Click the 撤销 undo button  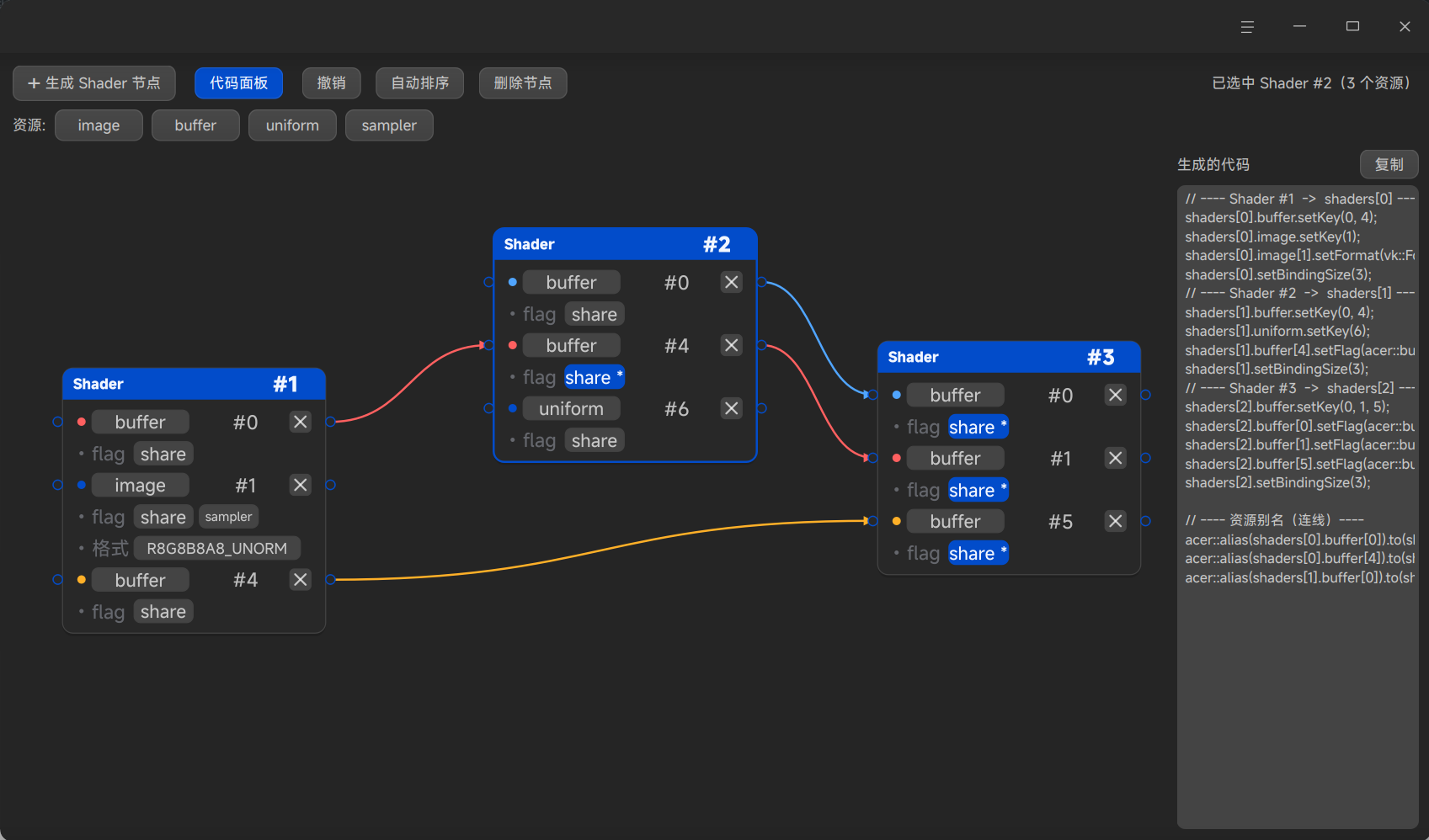332,83
